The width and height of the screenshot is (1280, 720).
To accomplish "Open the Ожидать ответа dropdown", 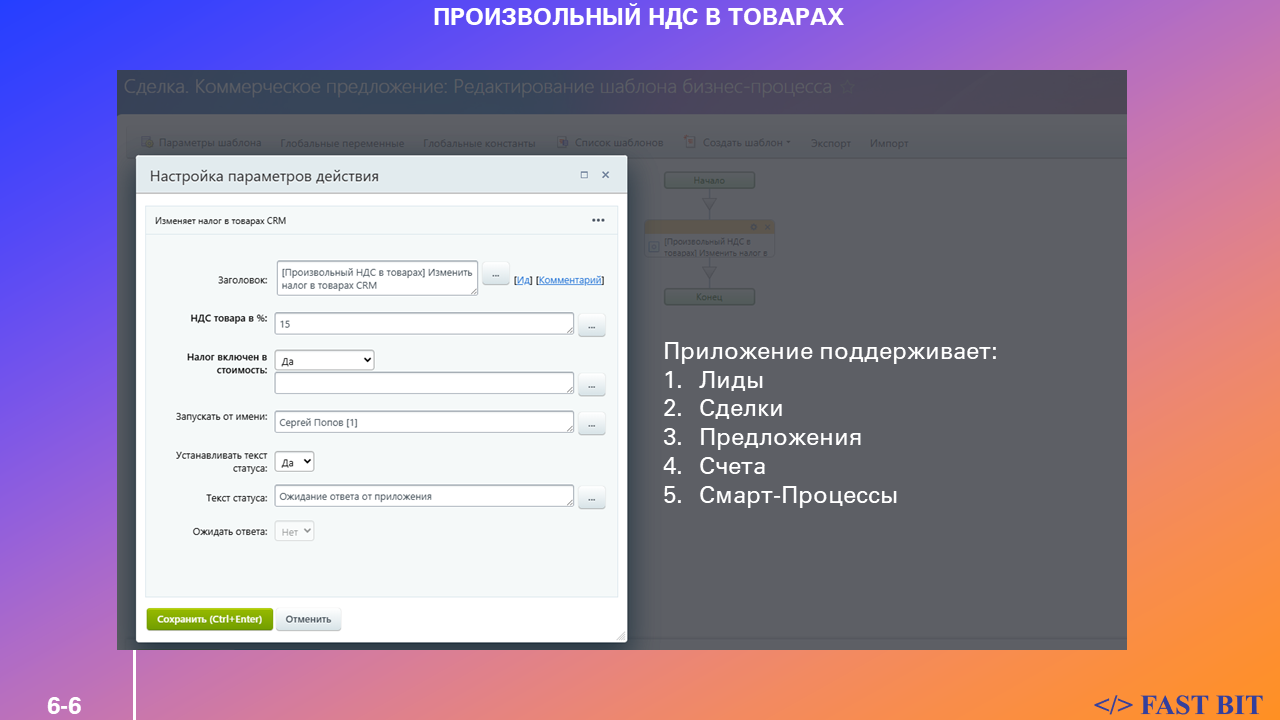I will pos(295,532).
